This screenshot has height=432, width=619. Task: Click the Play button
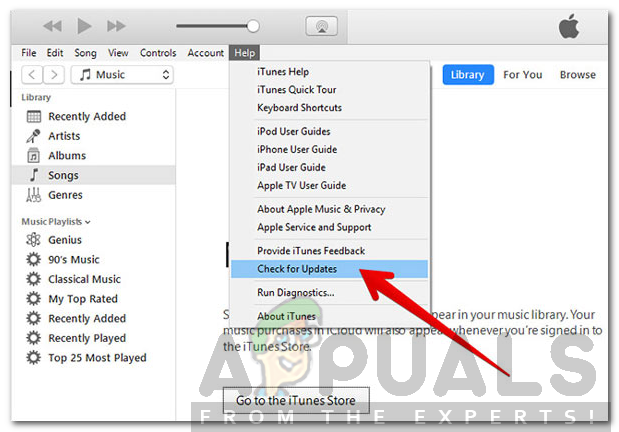pos(84,26)
